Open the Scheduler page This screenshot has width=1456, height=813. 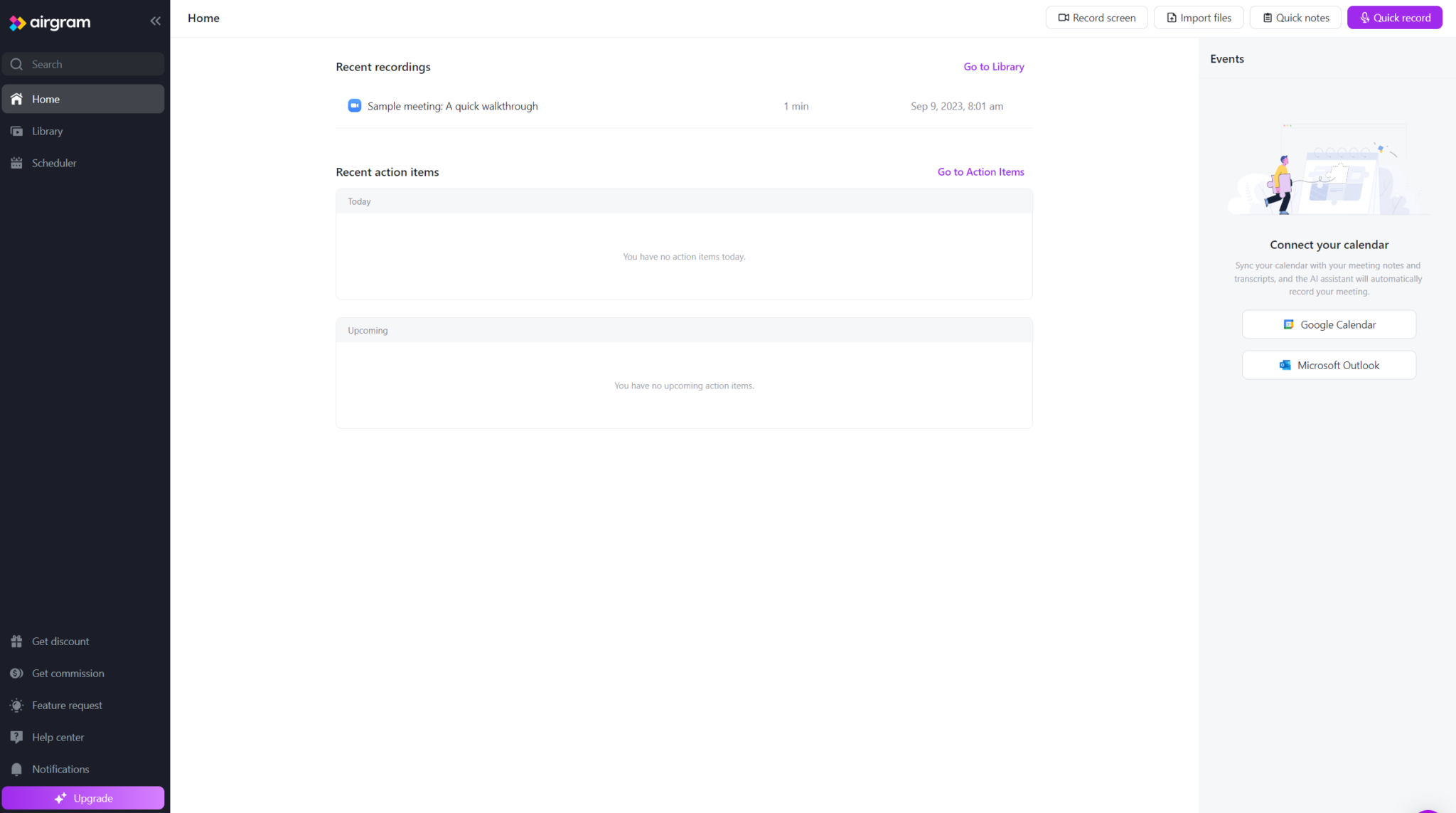(x=53, y=163)
